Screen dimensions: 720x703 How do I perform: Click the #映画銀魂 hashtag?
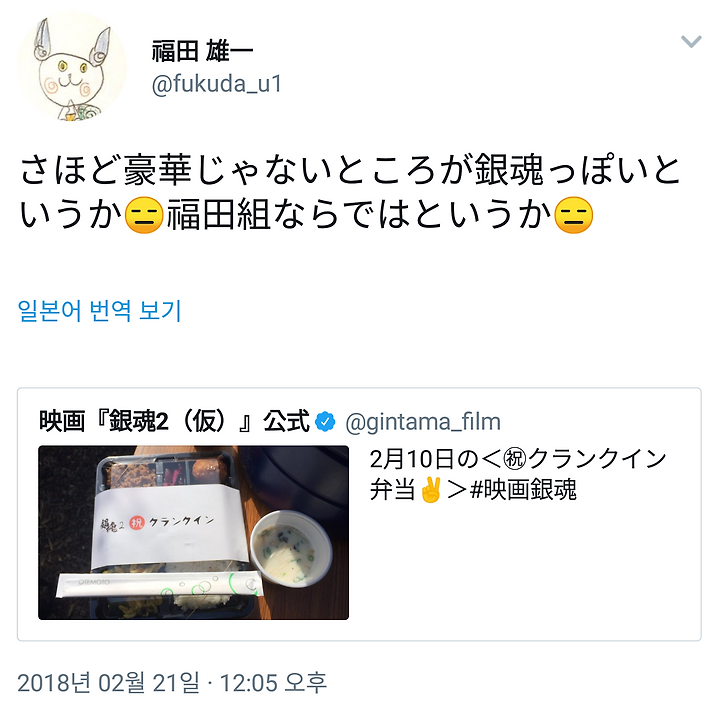(523, 490)
